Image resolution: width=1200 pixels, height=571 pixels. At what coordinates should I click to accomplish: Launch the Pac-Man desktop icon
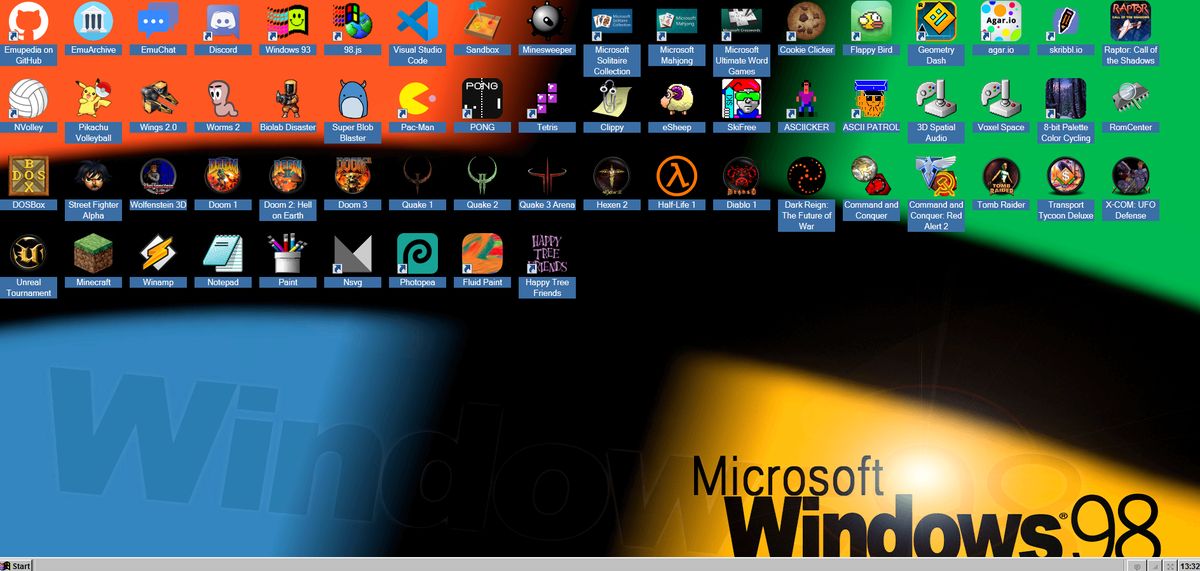pyautogui.click(x=418, y=99)
